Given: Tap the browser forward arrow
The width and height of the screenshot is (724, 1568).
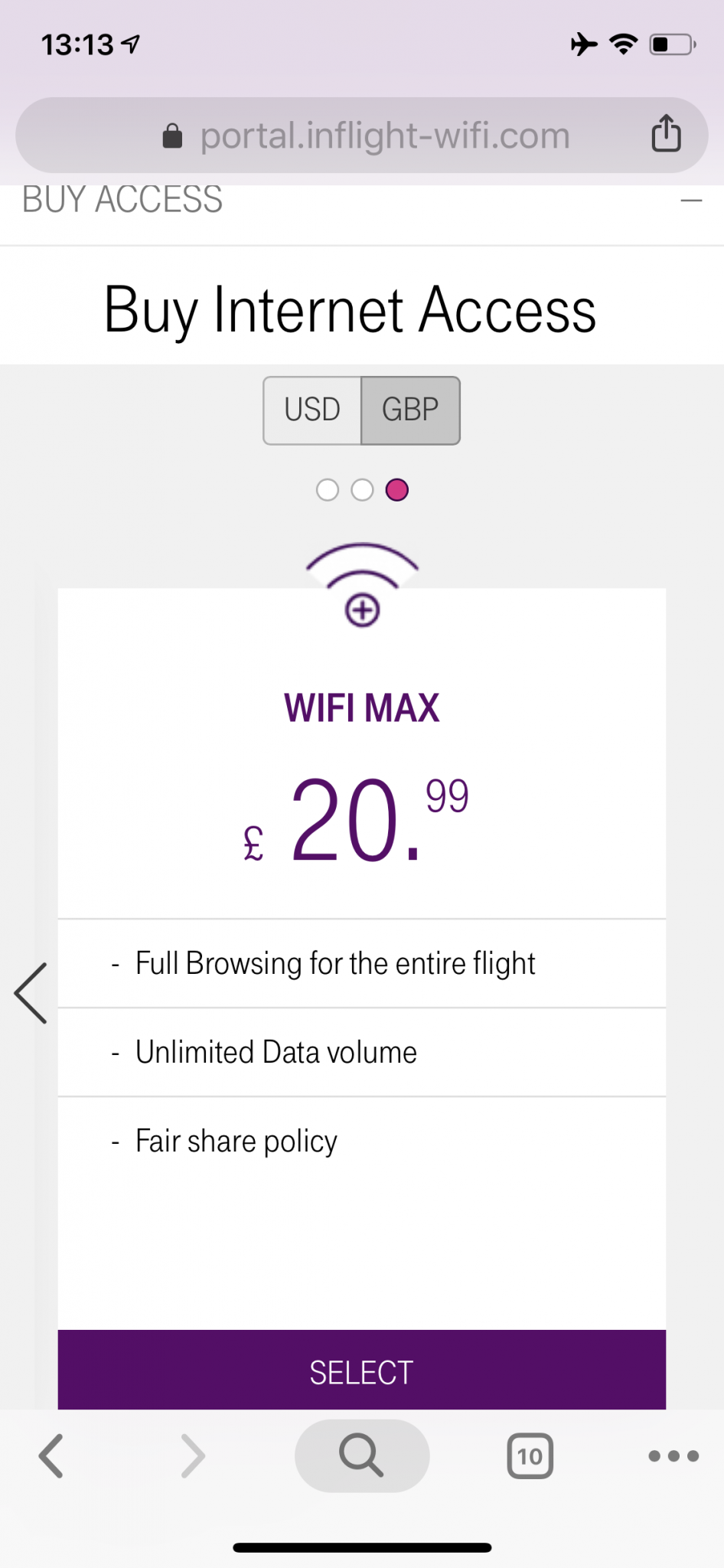Looking at the screenshot, I should [x=193, y=1455].
